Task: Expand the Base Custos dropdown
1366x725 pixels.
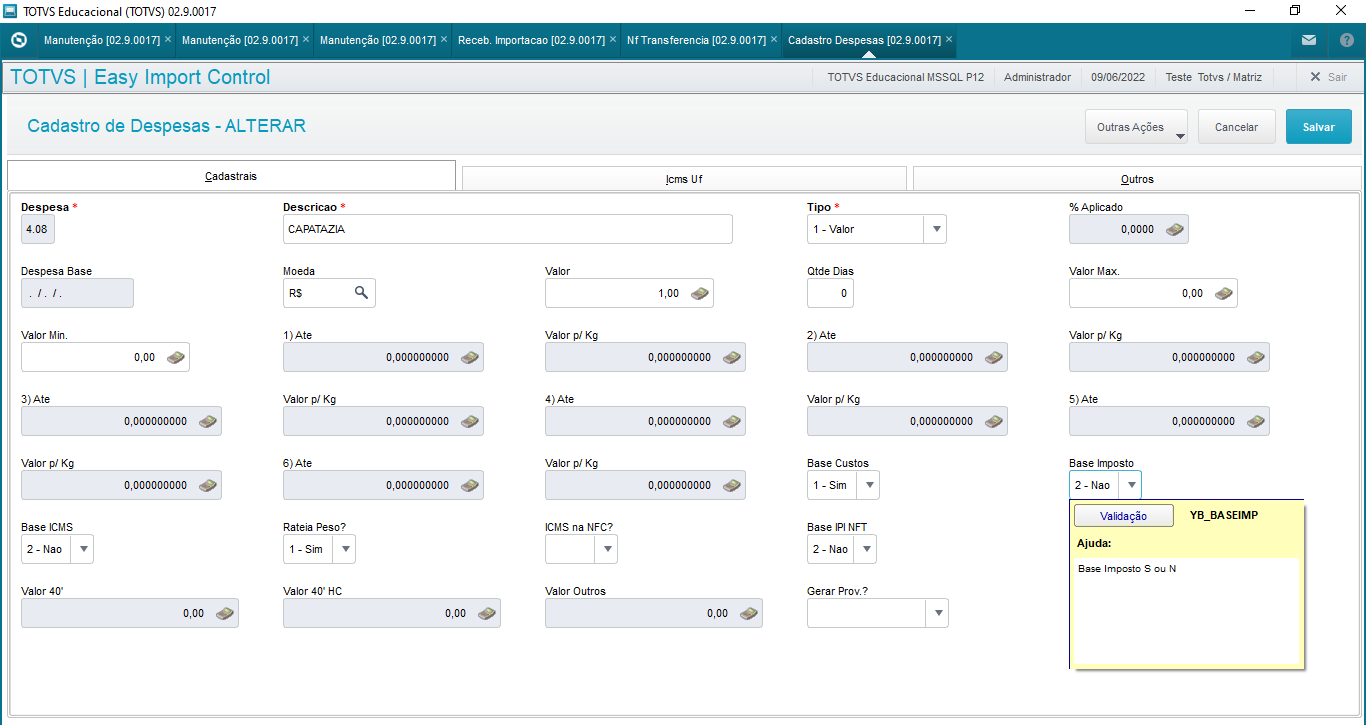Action: [x=869, y=485]
